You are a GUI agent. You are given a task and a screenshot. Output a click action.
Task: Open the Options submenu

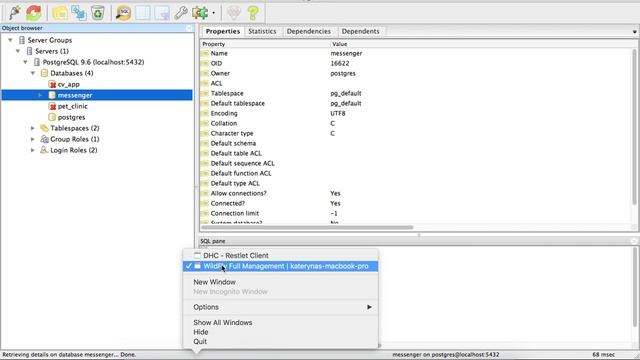[x=280, y=307]
